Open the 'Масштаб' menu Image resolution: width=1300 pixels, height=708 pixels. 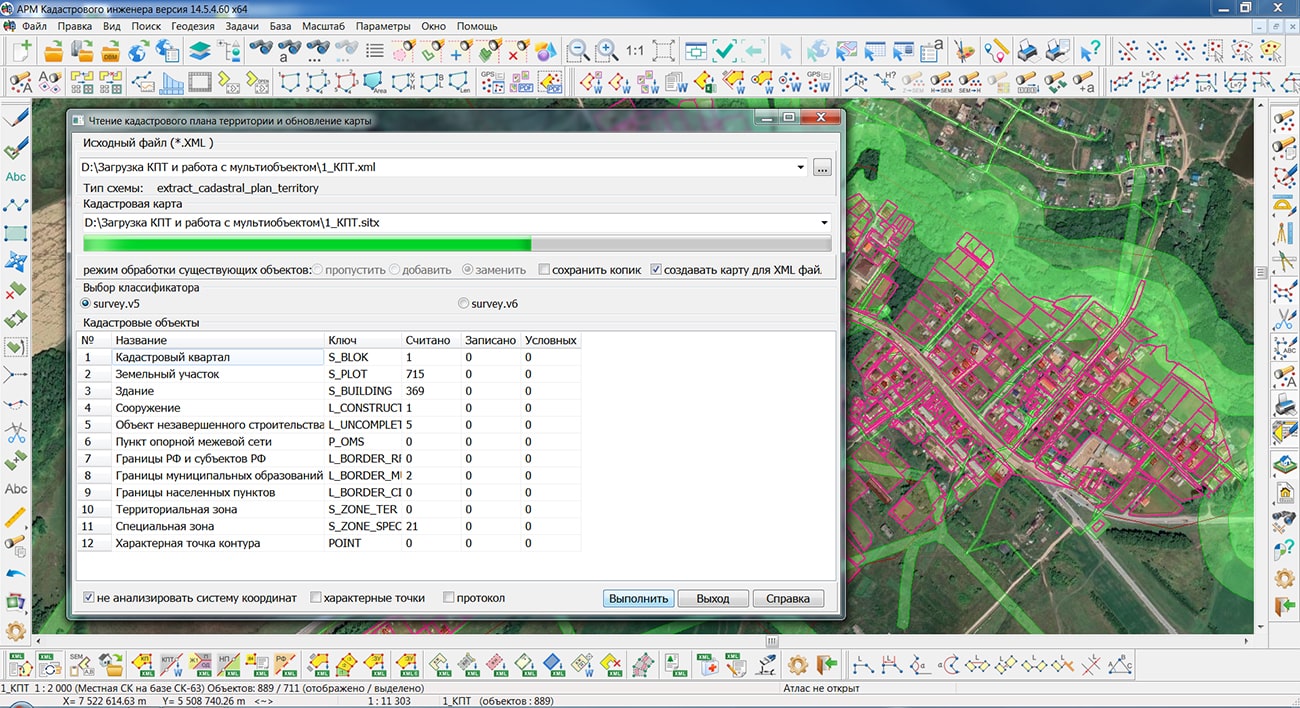coord(320,26)
